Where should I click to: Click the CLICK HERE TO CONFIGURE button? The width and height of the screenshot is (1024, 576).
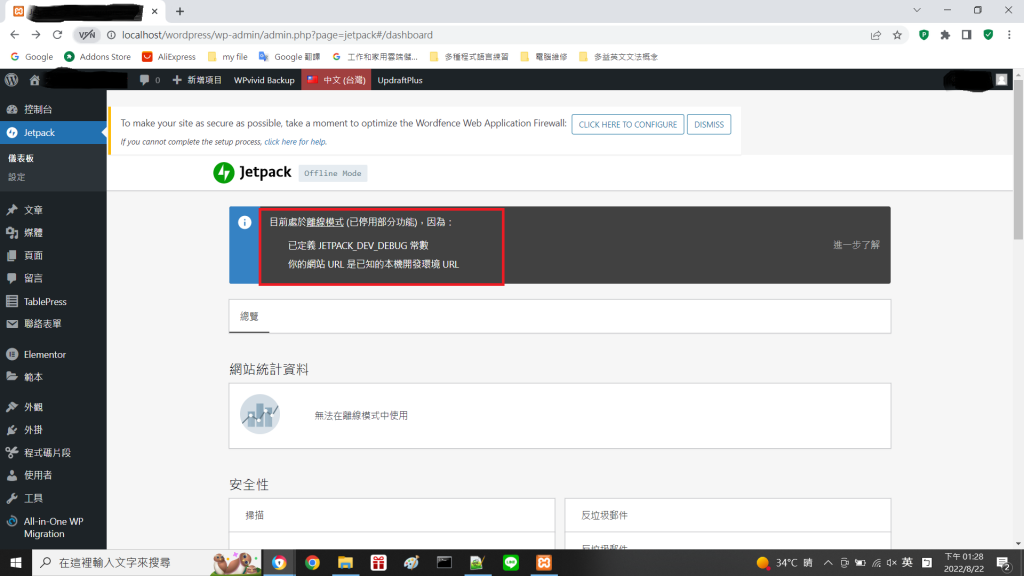[628, 124]
